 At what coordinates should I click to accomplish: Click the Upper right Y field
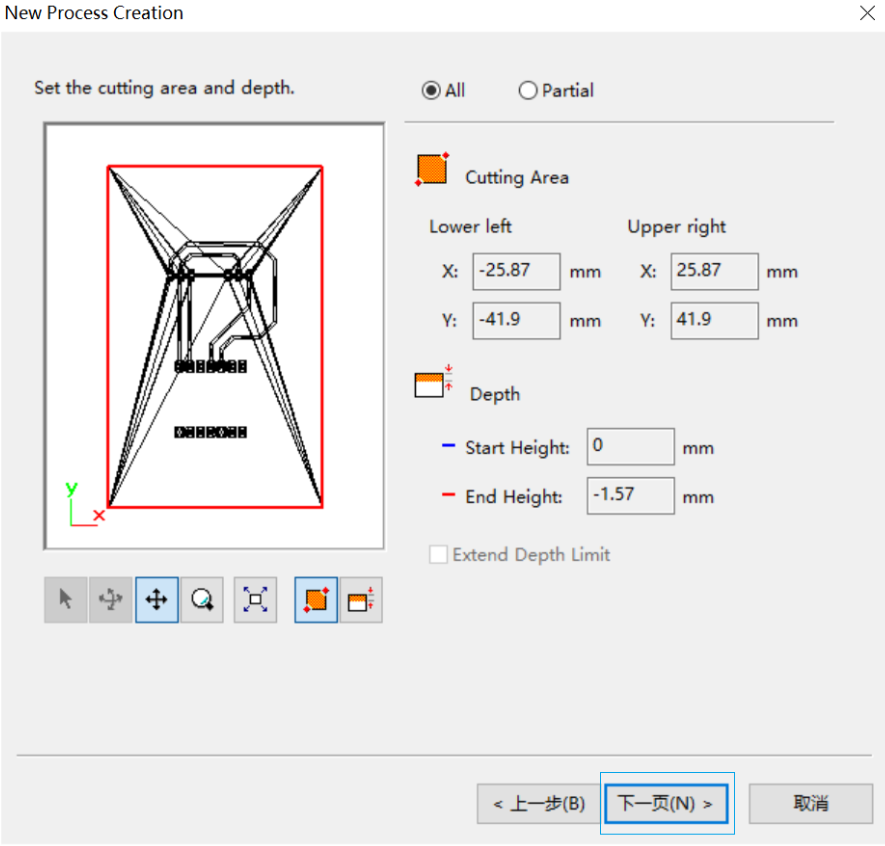[715, 321]
